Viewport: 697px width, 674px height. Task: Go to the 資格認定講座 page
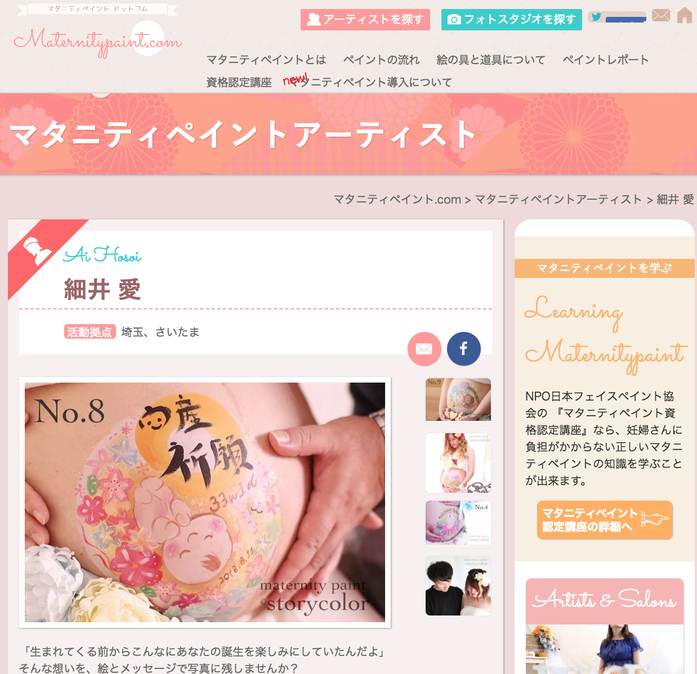point(239,82)
